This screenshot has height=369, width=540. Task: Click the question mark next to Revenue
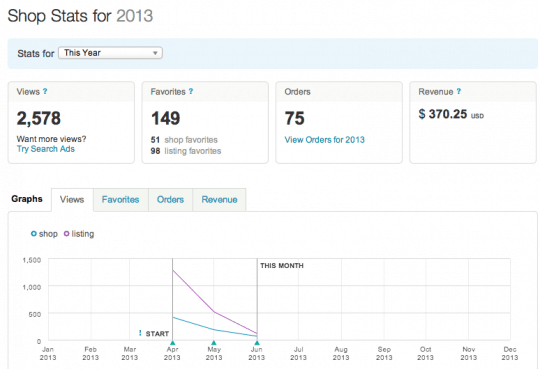coord(459,91)
